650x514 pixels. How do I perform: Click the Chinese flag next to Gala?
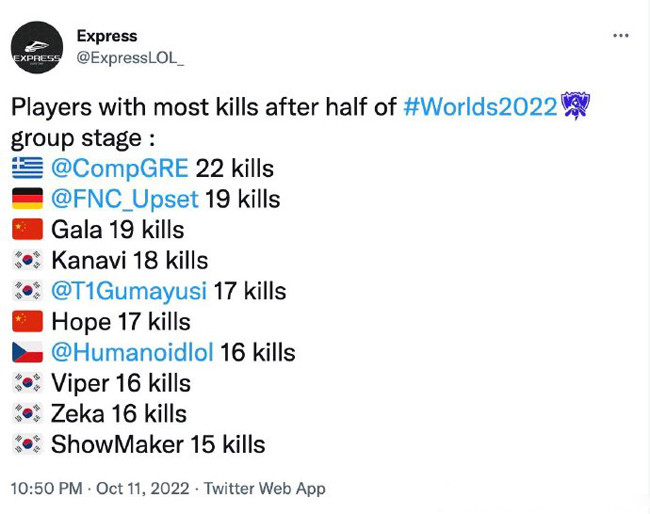coord(27,230)
